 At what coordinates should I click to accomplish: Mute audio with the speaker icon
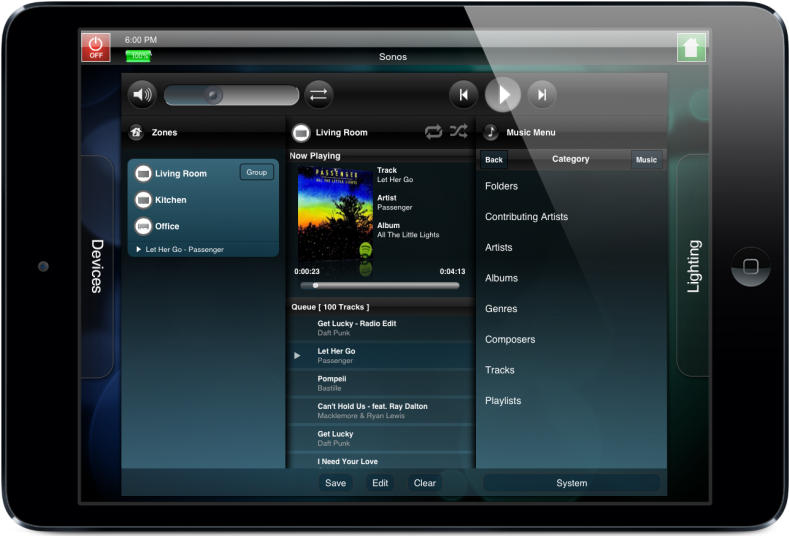point(142,95)
